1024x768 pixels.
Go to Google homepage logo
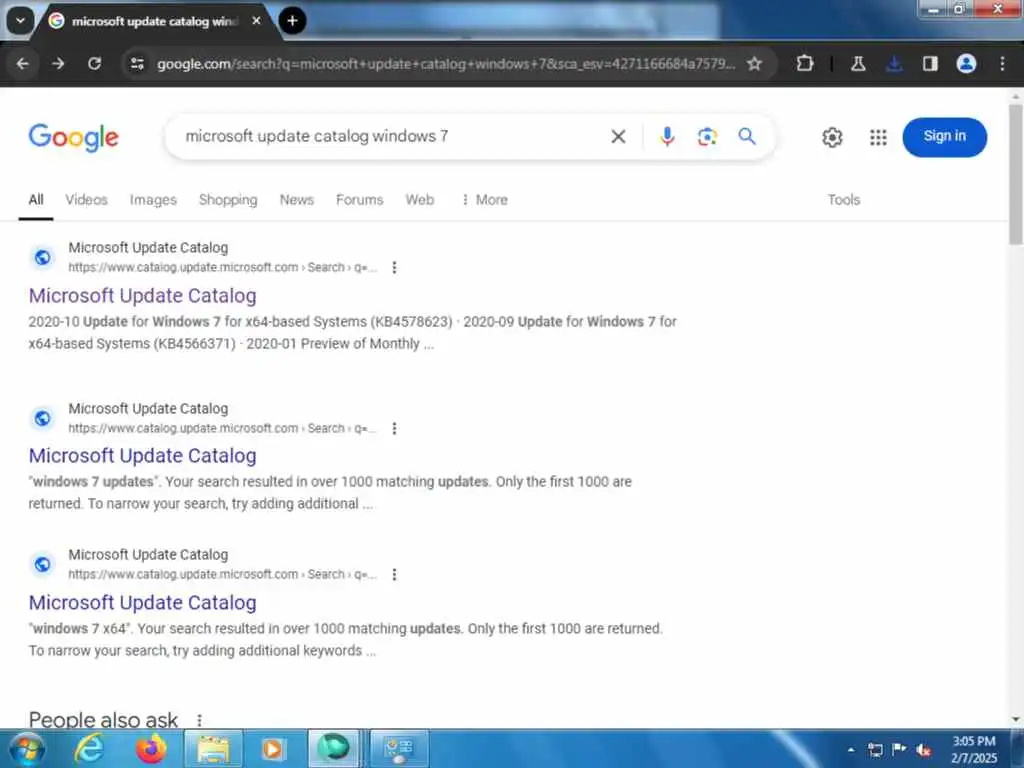tap(74, 137)
